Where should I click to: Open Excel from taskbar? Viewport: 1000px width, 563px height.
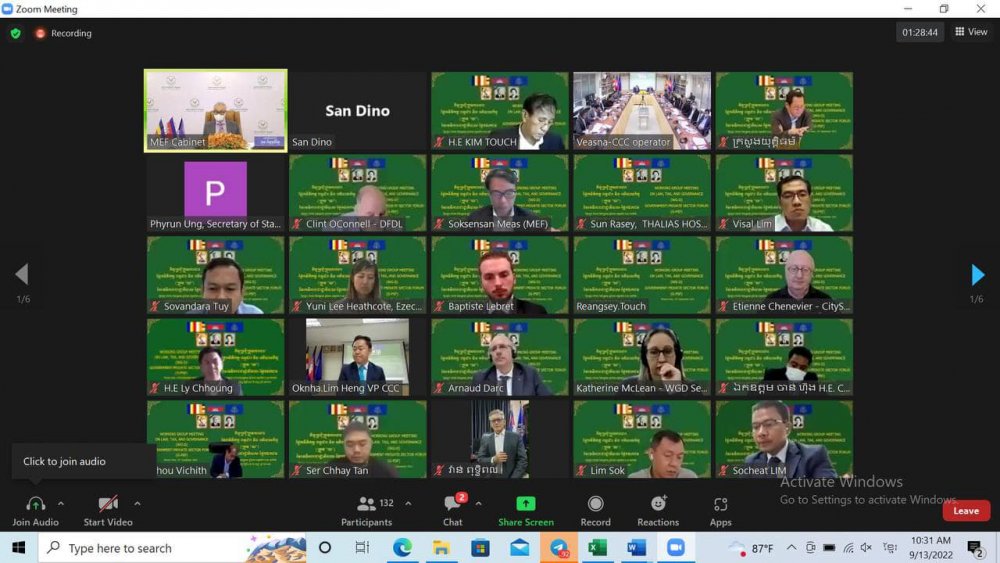(x=598, y=548)
